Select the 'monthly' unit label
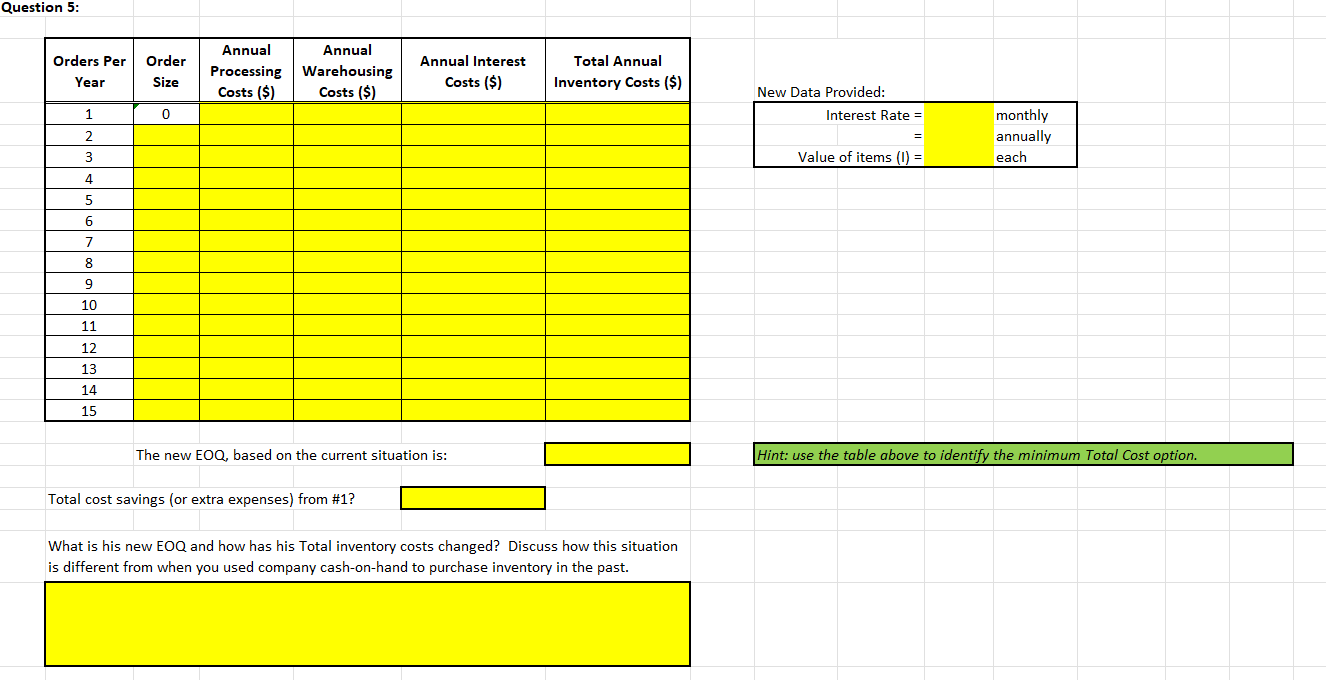1326x680 pixels. tap(1022, 115)
